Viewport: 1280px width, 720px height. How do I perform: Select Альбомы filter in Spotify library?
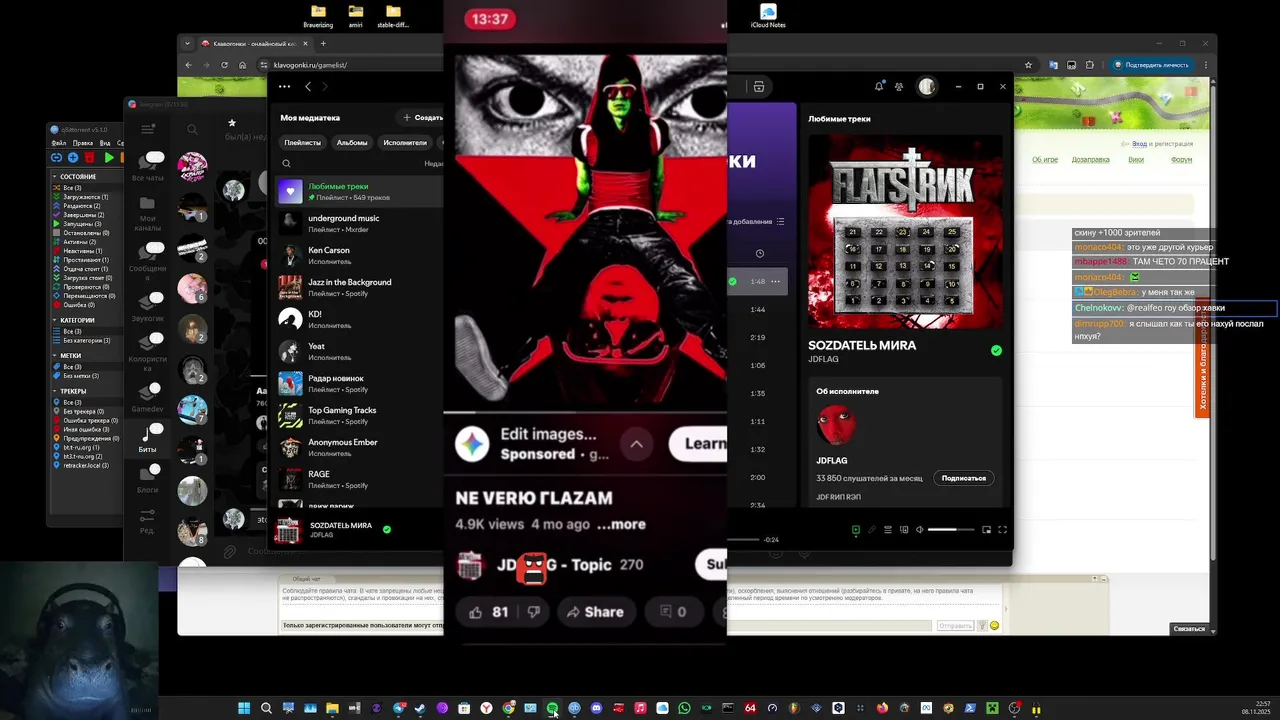point(351,142)
